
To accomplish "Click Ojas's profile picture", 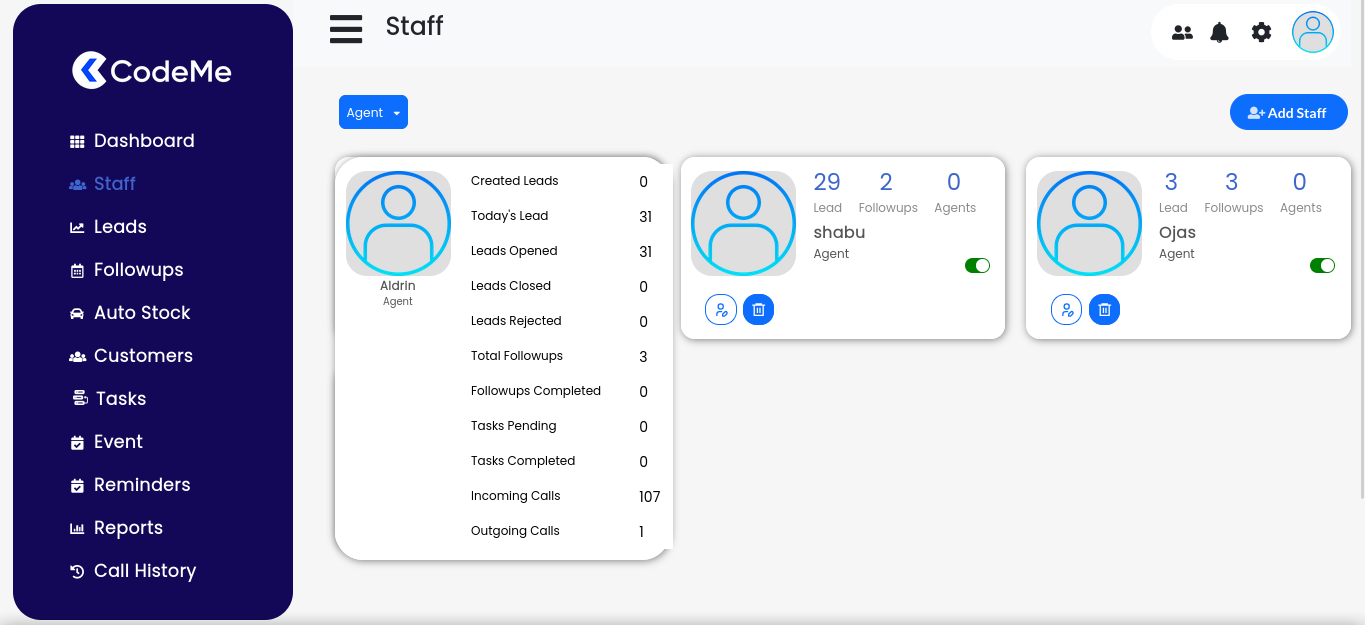I will coord(1089,223).
